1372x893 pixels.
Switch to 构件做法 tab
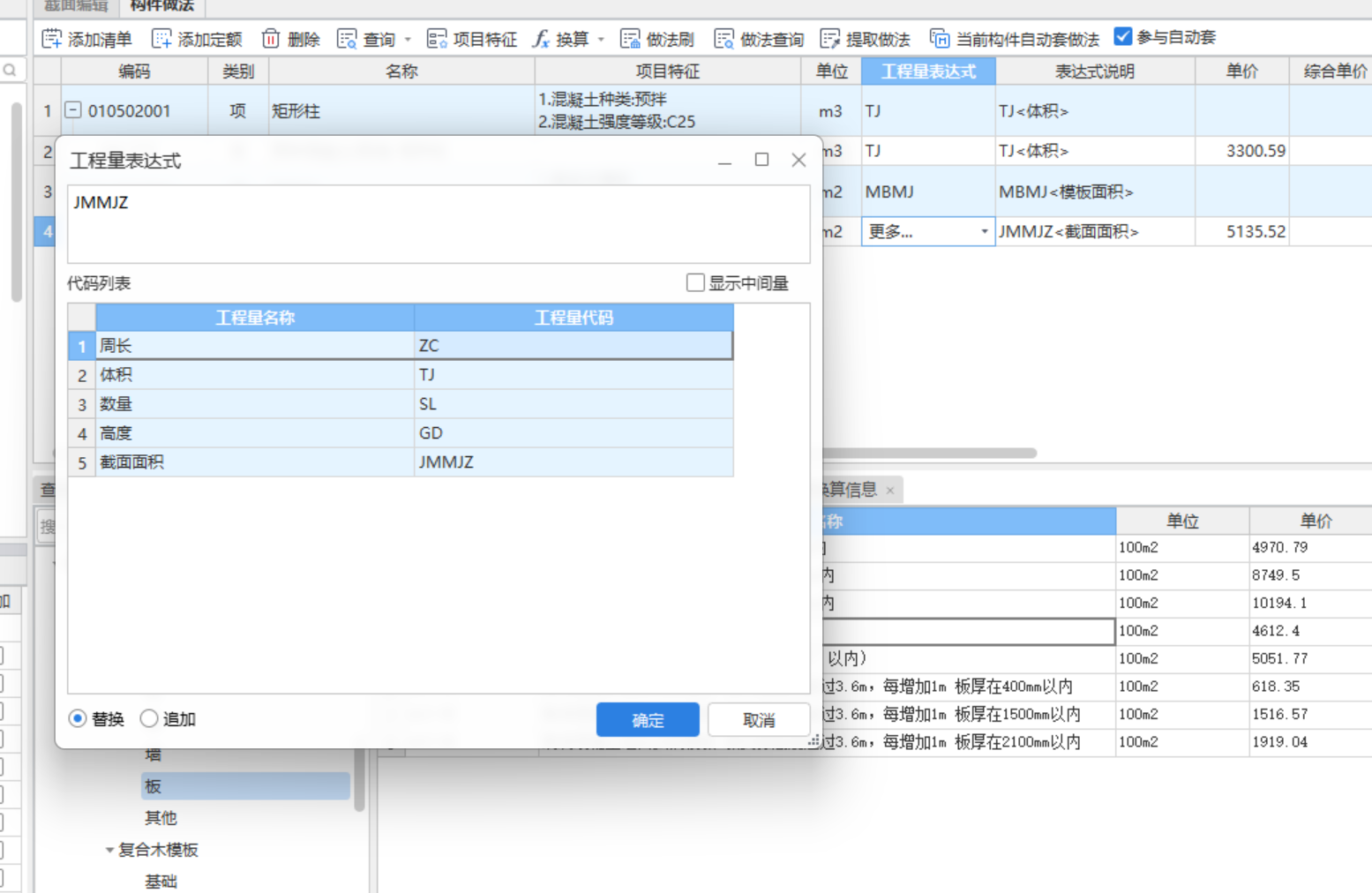click(162, 5)
